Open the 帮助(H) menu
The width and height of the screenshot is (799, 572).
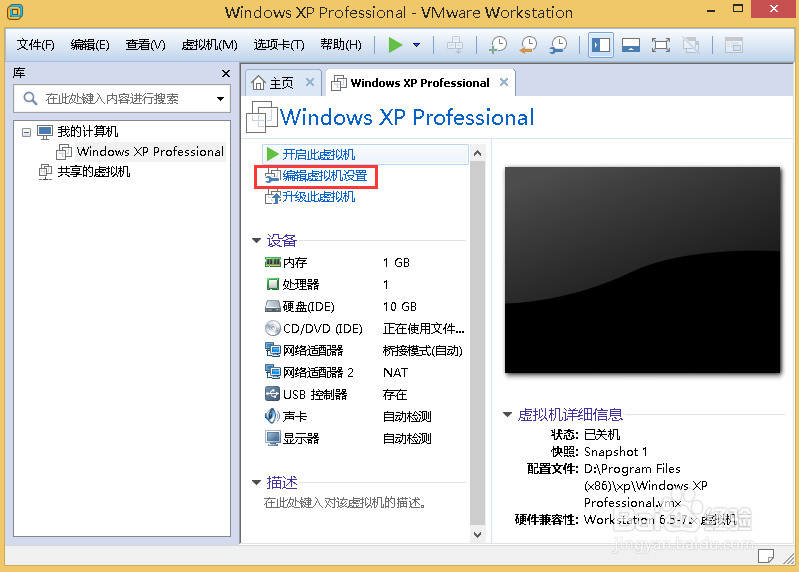tap(341, 45)
